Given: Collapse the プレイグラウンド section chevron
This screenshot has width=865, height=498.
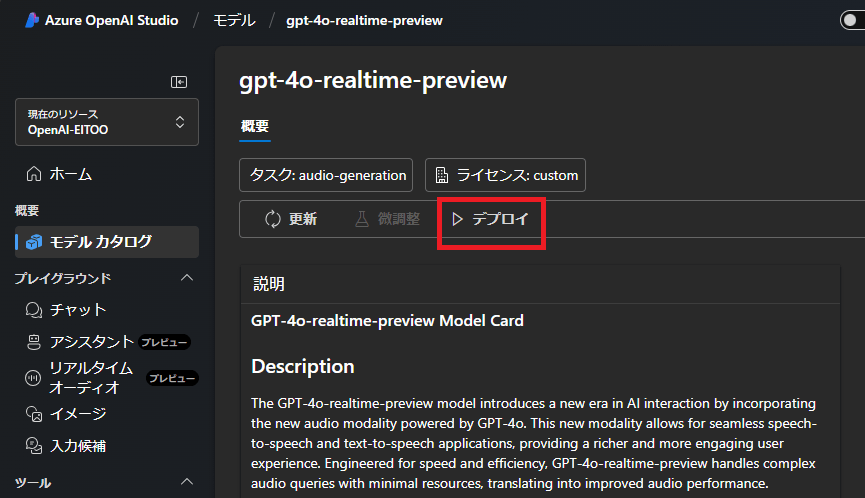Looking at the screenshot, I should tap(187, 277).
